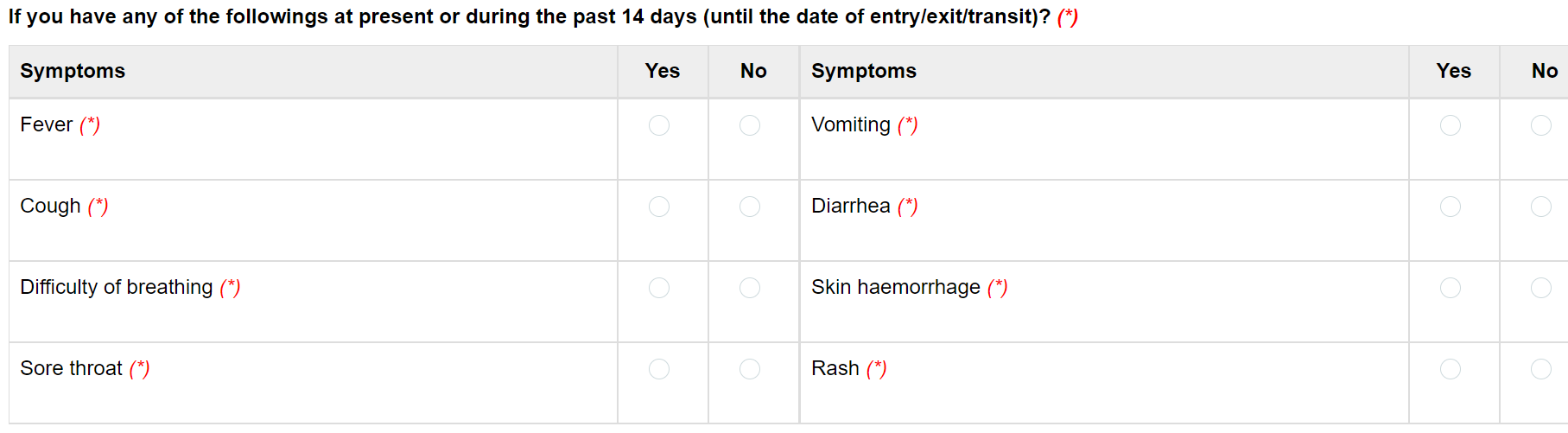This screenshot has height=433, width=1568.
Task: Mark No for Cough
Action: coord(750,207)
